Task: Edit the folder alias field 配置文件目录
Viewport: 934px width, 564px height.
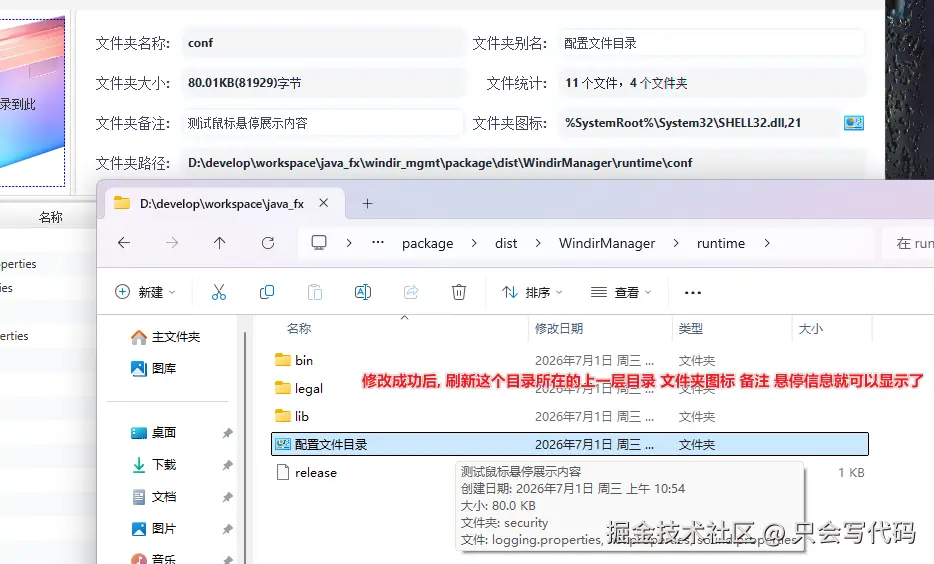Action: pyautogui.click(x=712, y=43)
